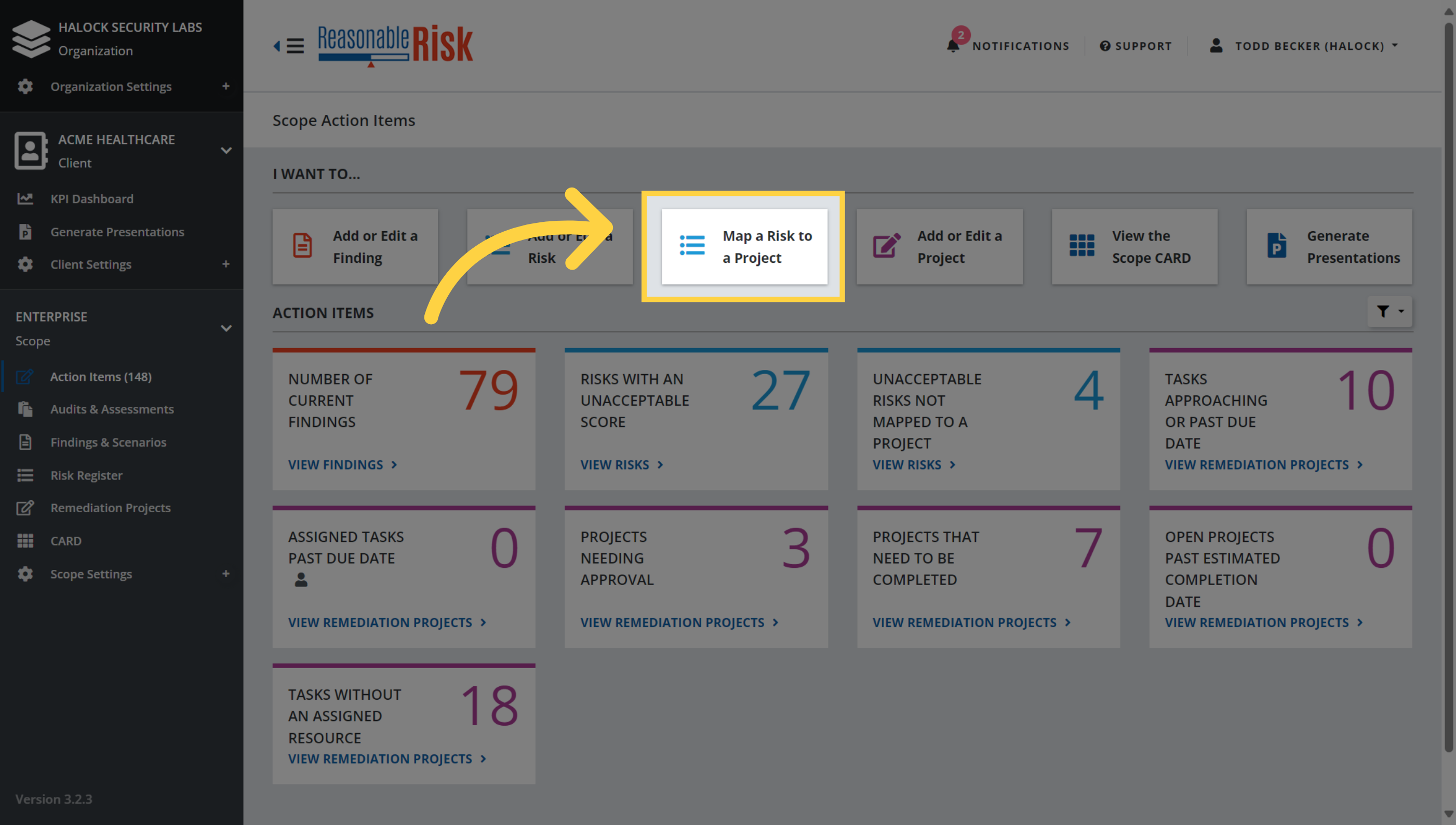1456x825 pixels.
Task: Click the PowerPoint icon on Generate Presentations card
Action: [x=1276, y=246]
